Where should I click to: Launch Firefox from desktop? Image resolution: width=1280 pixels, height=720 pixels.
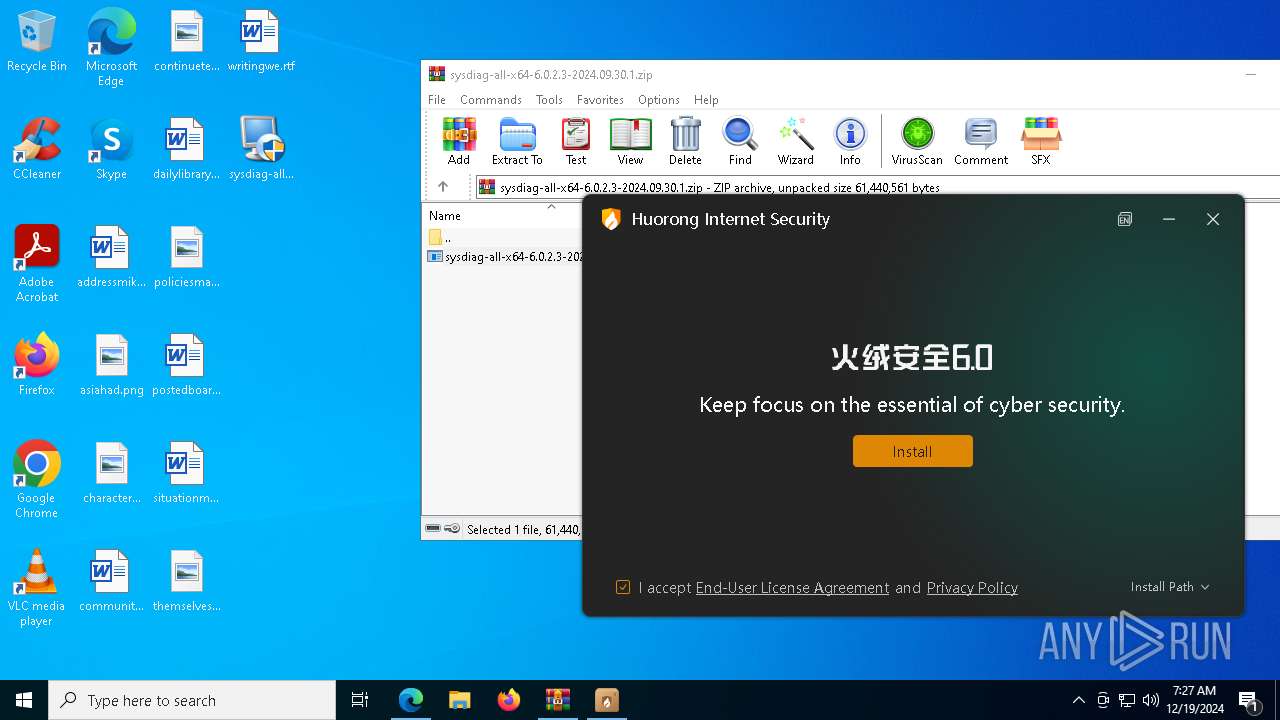[x=37, y=365]
